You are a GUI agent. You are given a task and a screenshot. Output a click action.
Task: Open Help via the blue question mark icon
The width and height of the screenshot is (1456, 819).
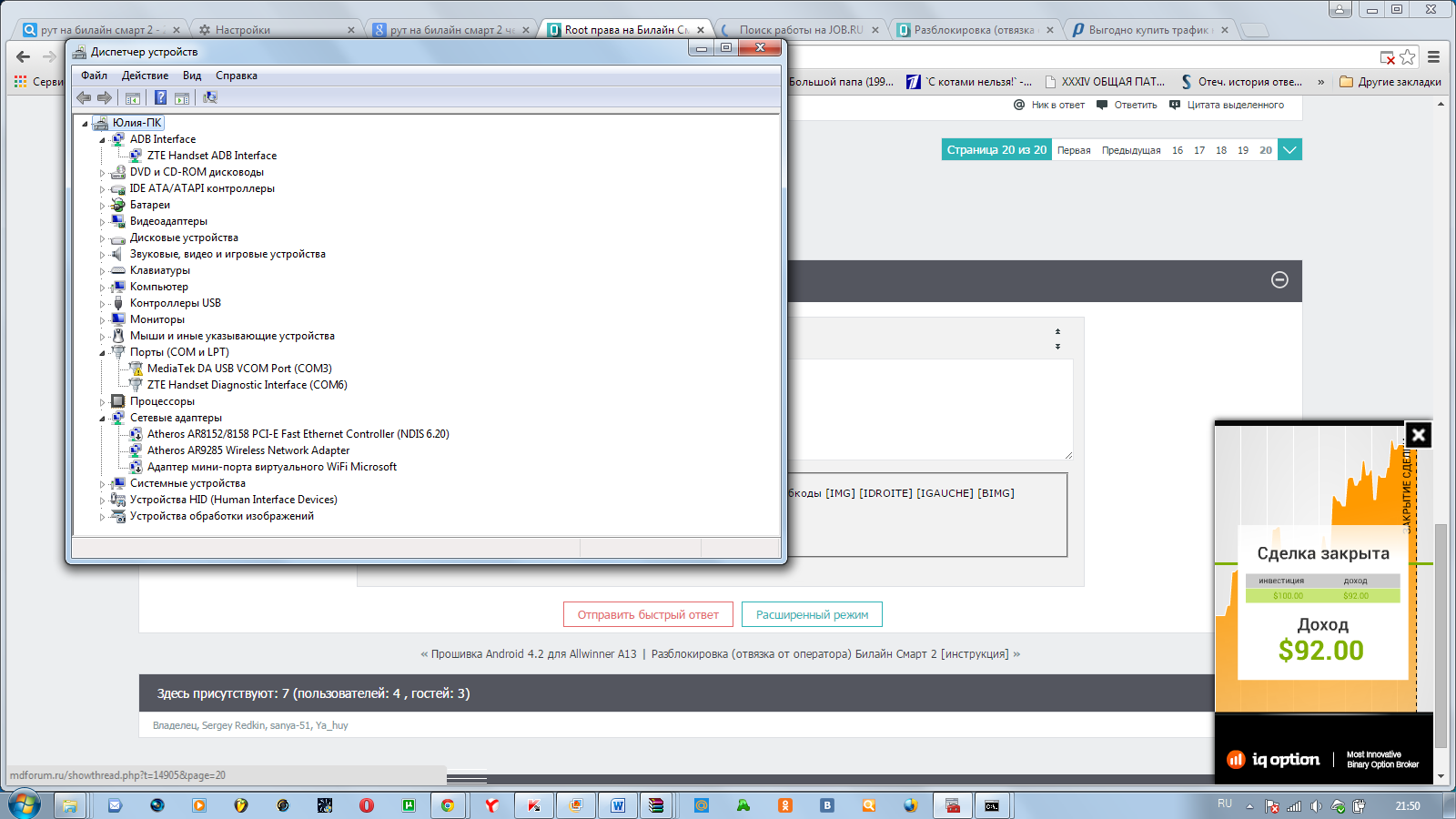[x=160, y=97]
